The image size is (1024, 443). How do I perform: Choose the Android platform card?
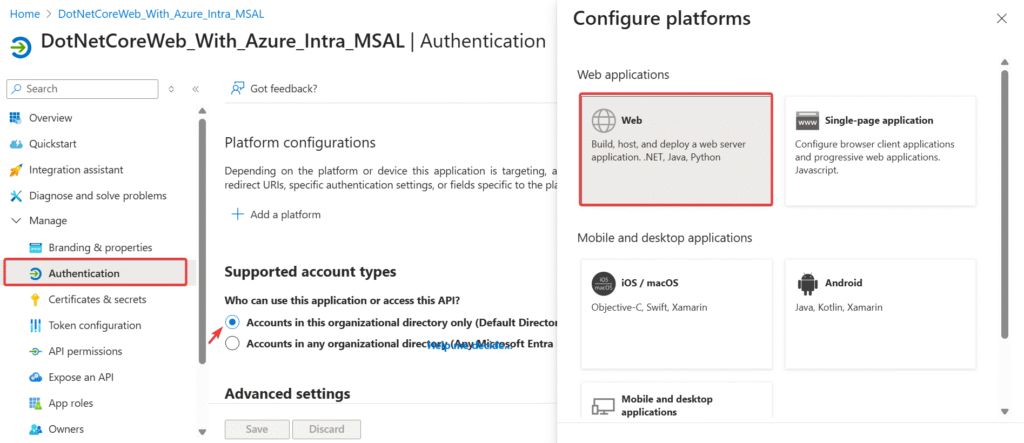pyautogui.click(x=880, y=314)
